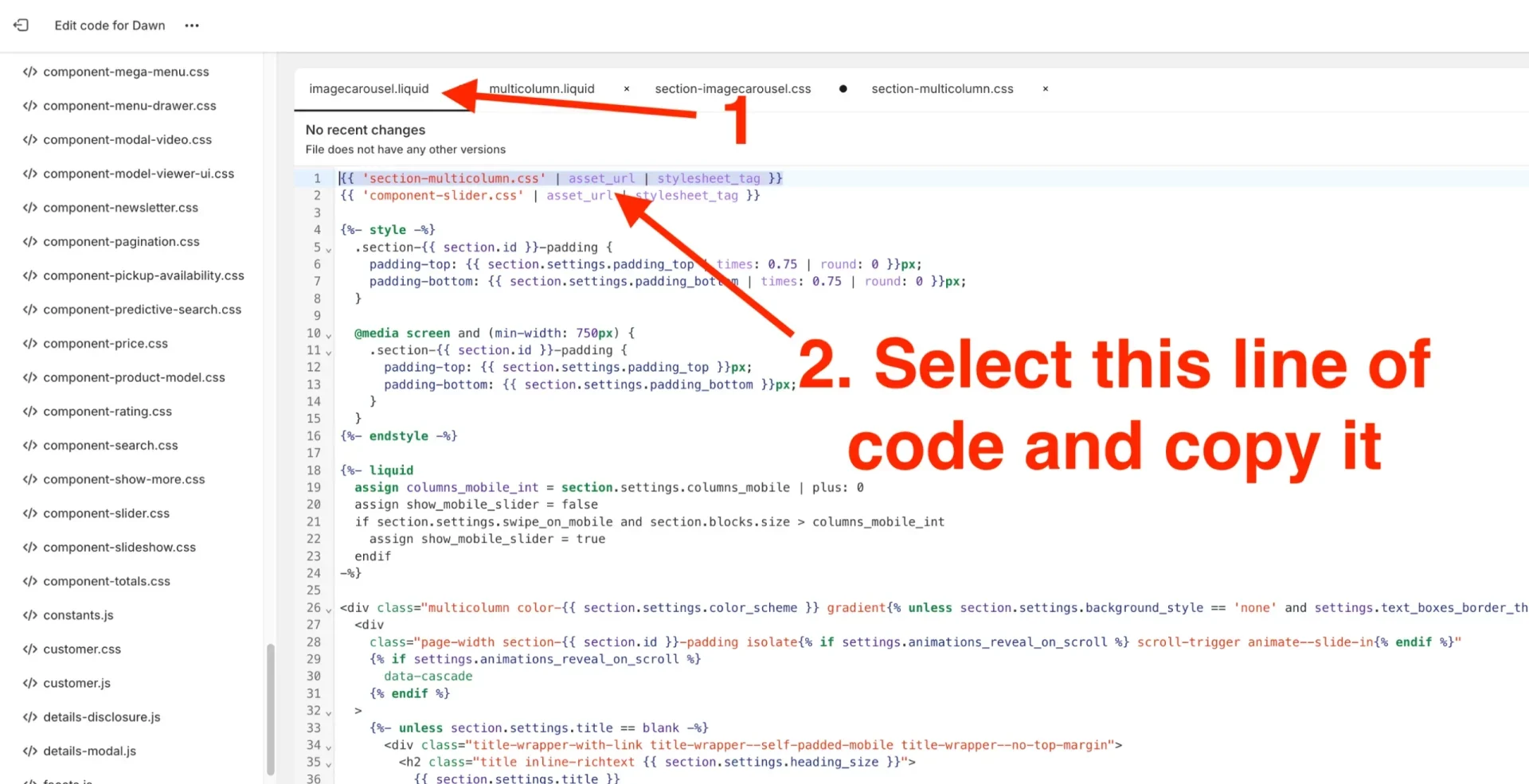Exit the code editor via back icon
The height and width of the screenshot is (784, 1529).
(x=21, y=25)
